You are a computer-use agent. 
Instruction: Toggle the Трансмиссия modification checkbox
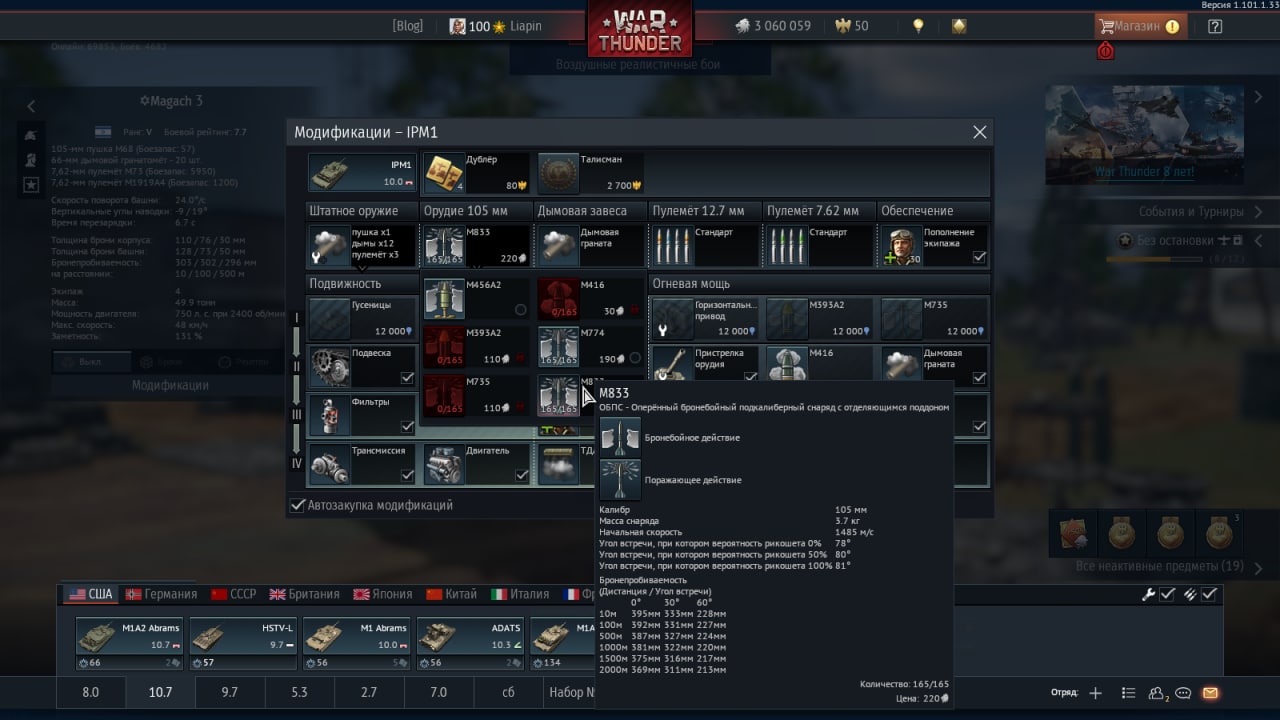pos(407,475)
